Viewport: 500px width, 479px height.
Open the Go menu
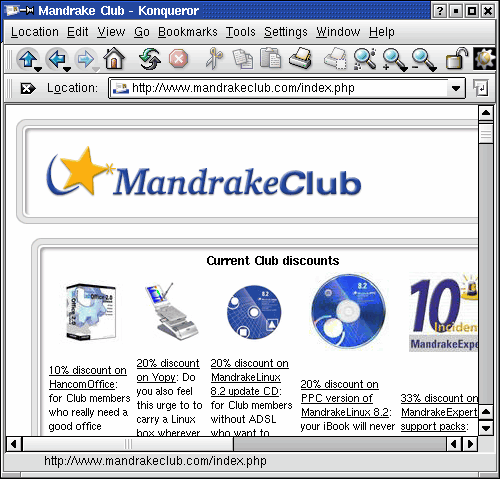(x=142, y=32)
